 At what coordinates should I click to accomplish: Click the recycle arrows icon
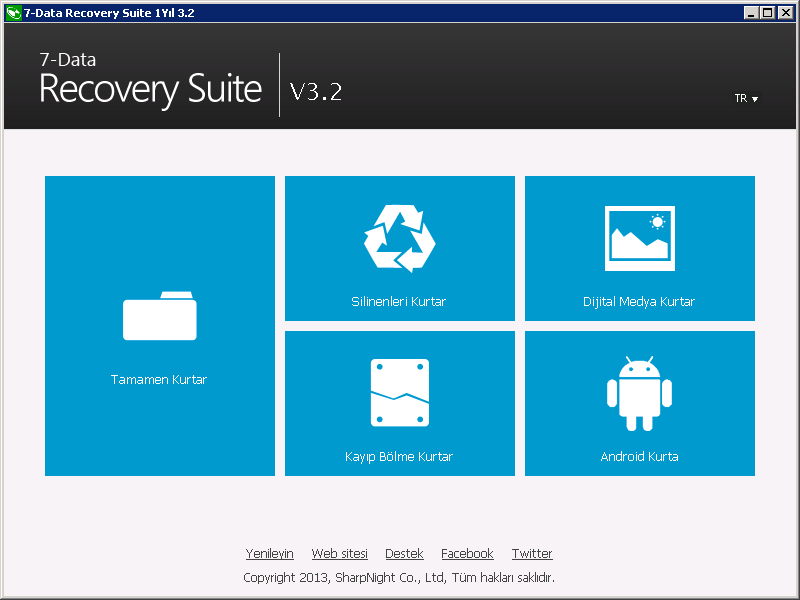[x=399, y=239]
